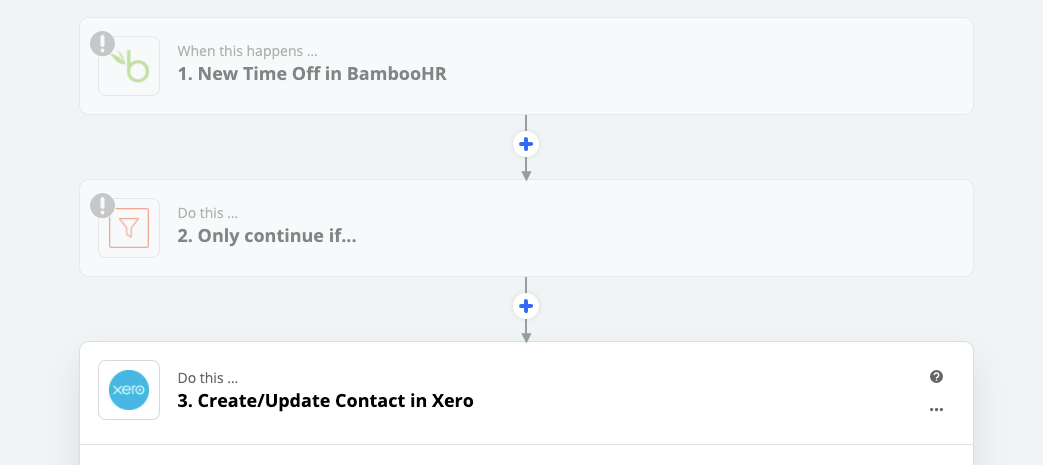
Task: Click the warning badge on the filter step
Action: [x=102, y=206]
